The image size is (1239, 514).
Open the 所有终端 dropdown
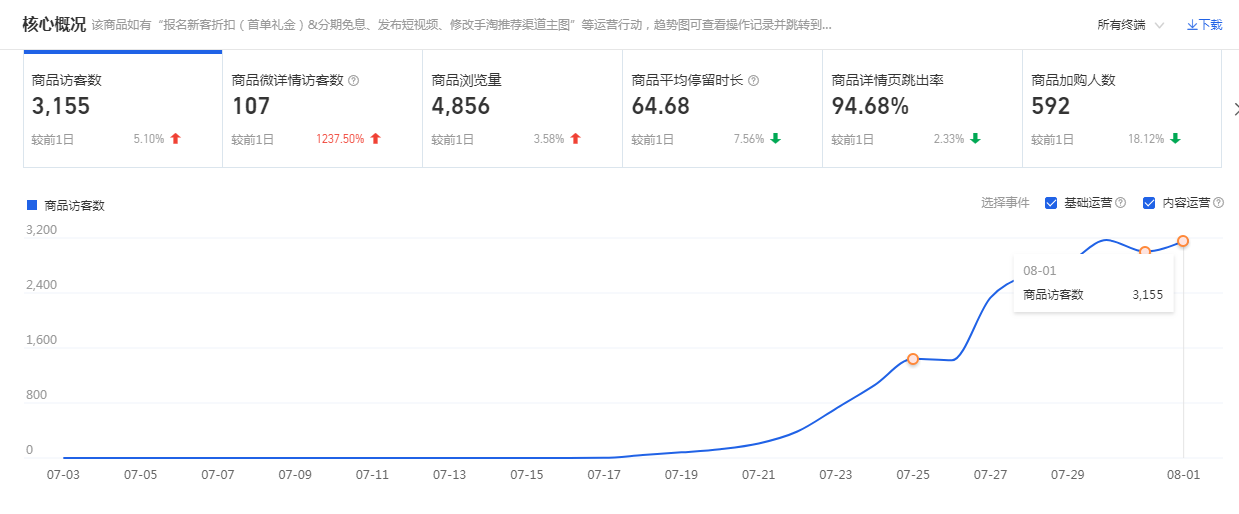point(1130,25)
